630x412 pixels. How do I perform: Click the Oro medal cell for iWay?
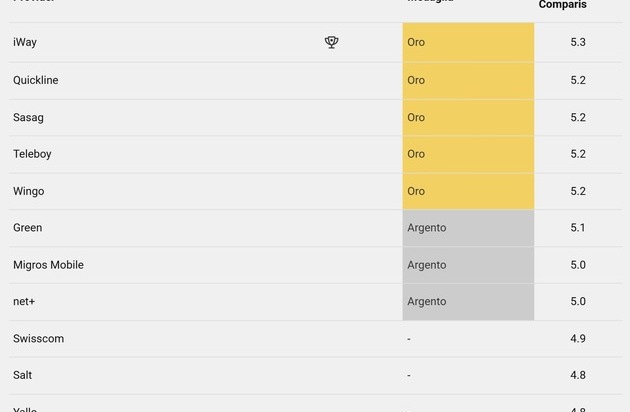[x=468, y=42]
